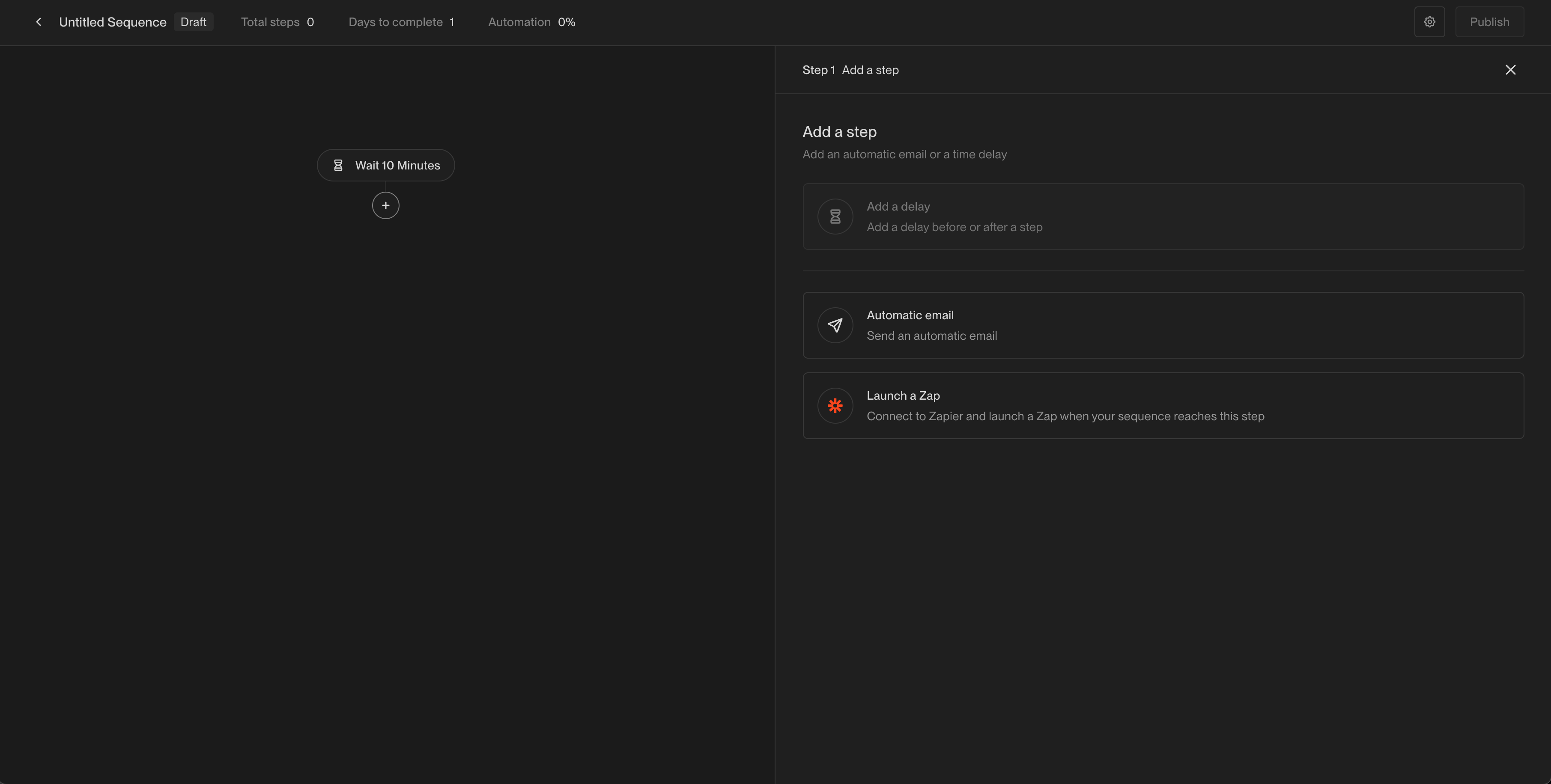1551x784 pixels.
Task: Click the Total steps counter
Action: (x=278, y=22)
